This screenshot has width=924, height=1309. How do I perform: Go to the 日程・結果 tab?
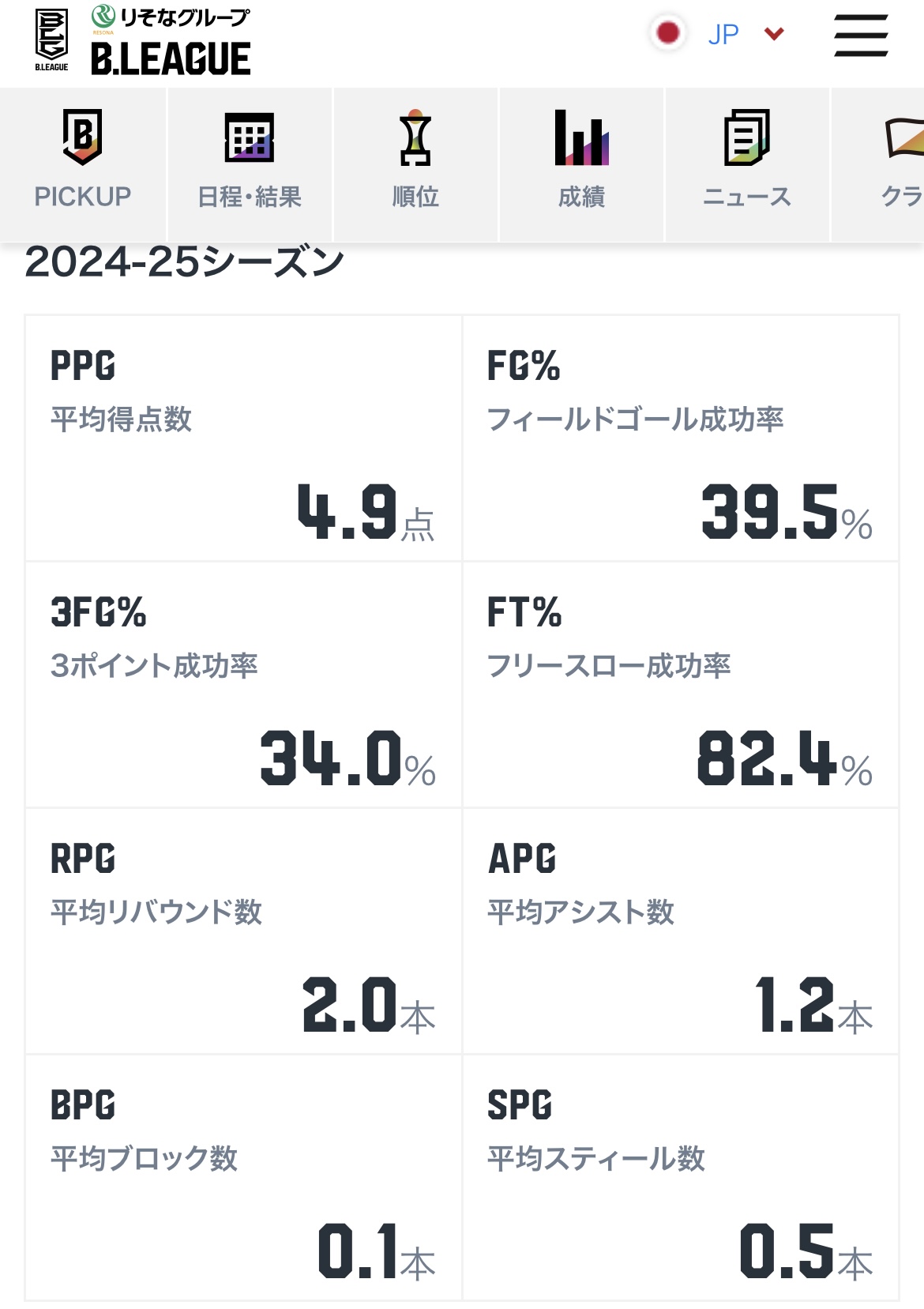point(250,197)
